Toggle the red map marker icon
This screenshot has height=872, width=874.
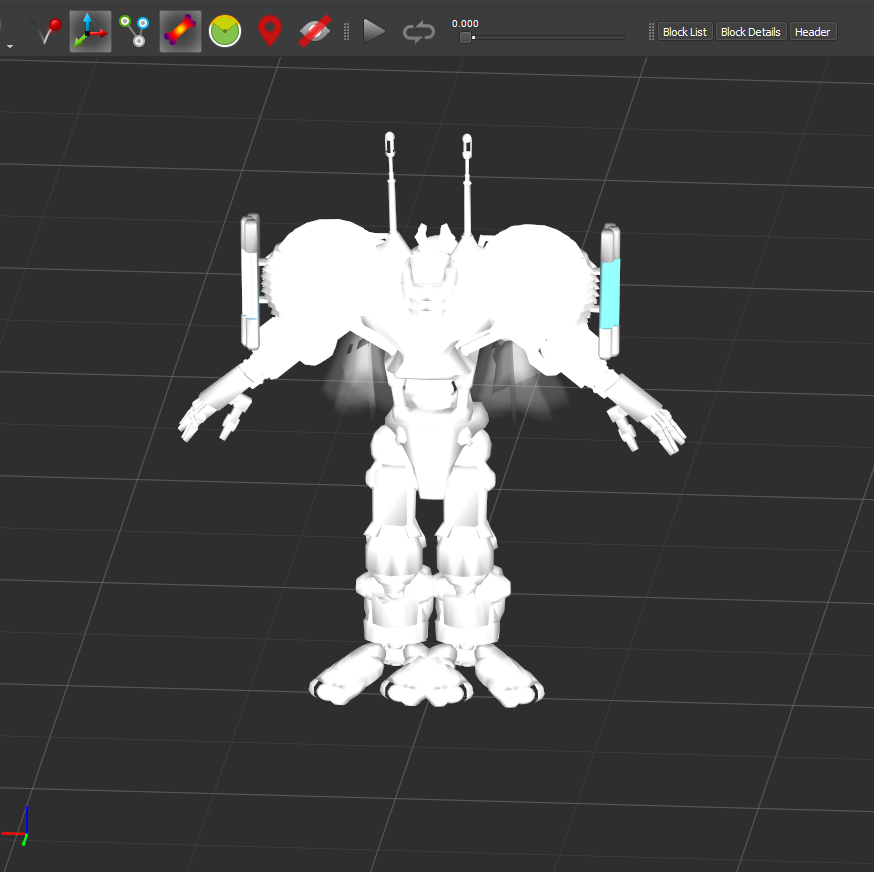coord(270,31)
